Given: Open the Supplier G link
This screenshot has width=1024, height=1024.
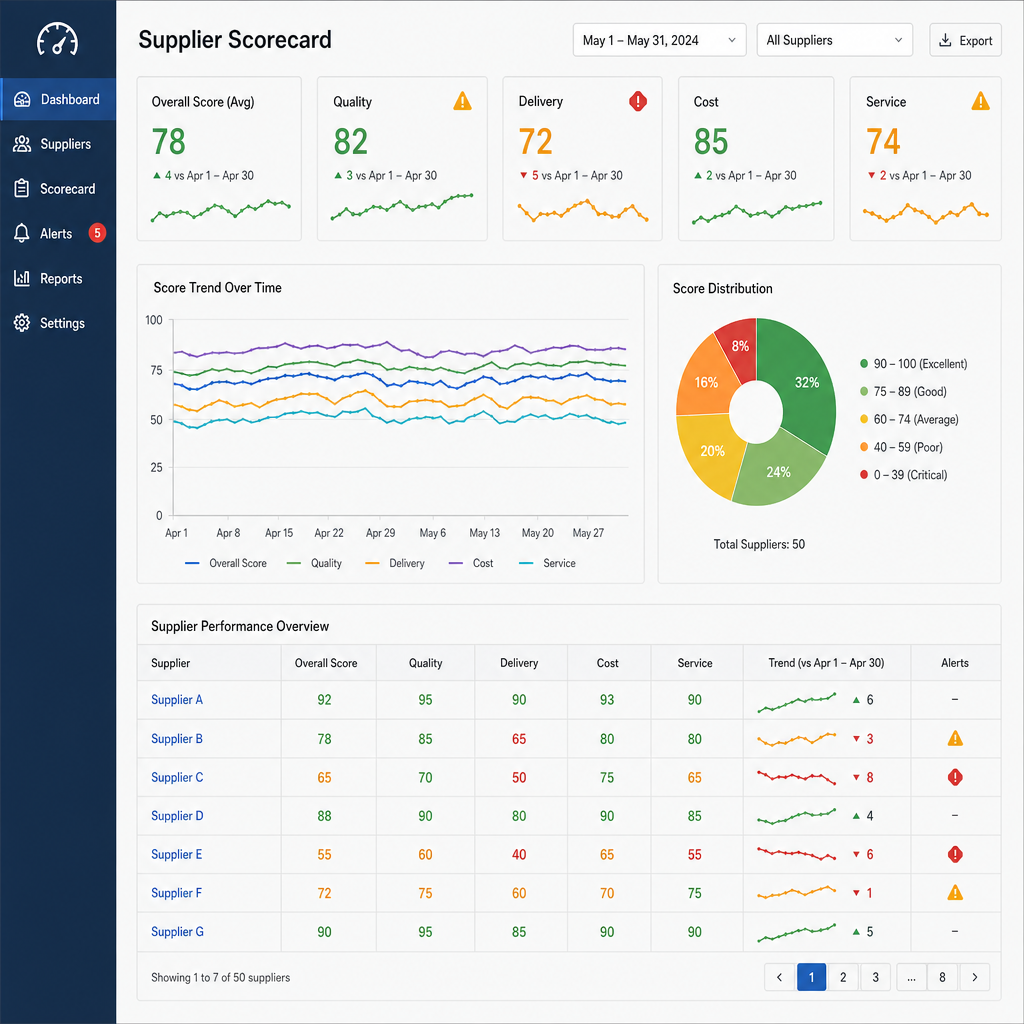Looking at the screenshot, I should [177, 931].
